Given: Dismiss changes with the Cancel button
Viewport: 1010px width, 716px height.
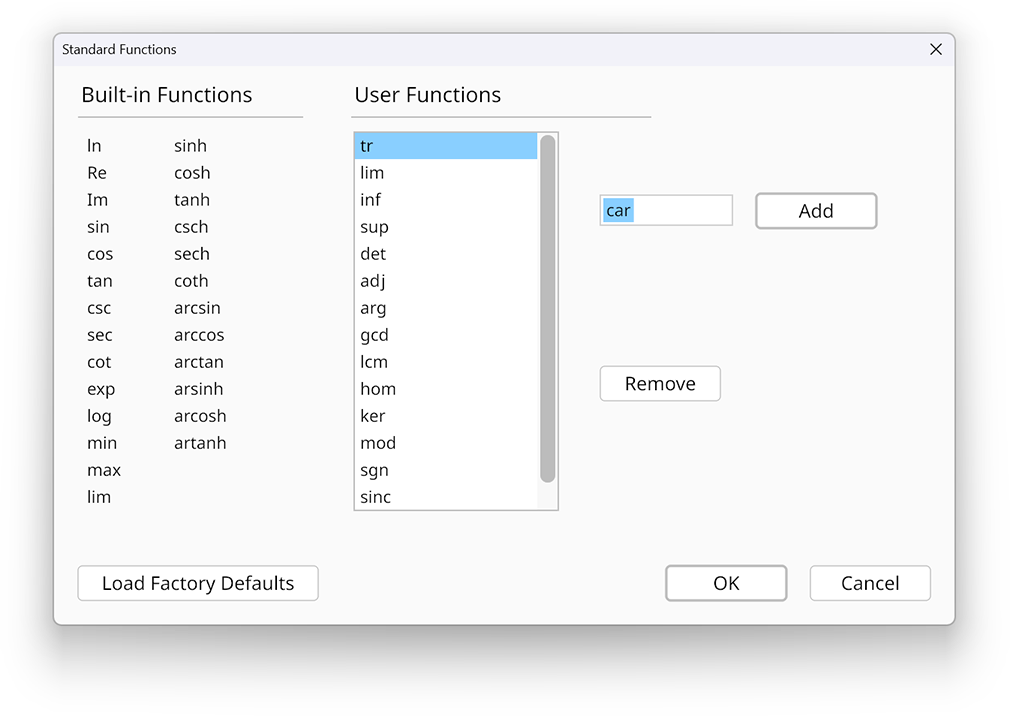Looking at the screenshot, I should pos(869,583).
